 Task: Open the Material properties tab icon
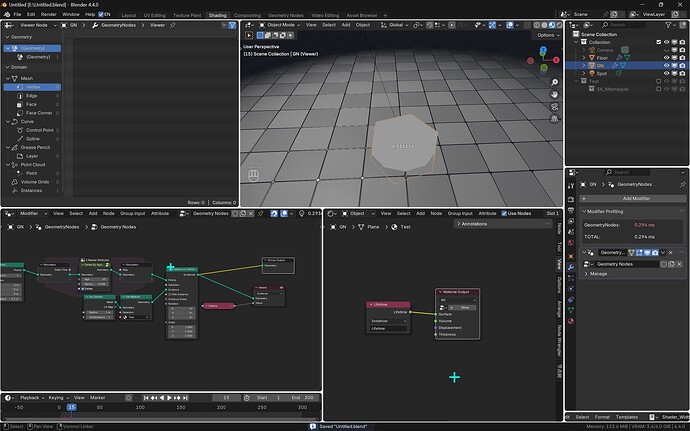point(571,321)
